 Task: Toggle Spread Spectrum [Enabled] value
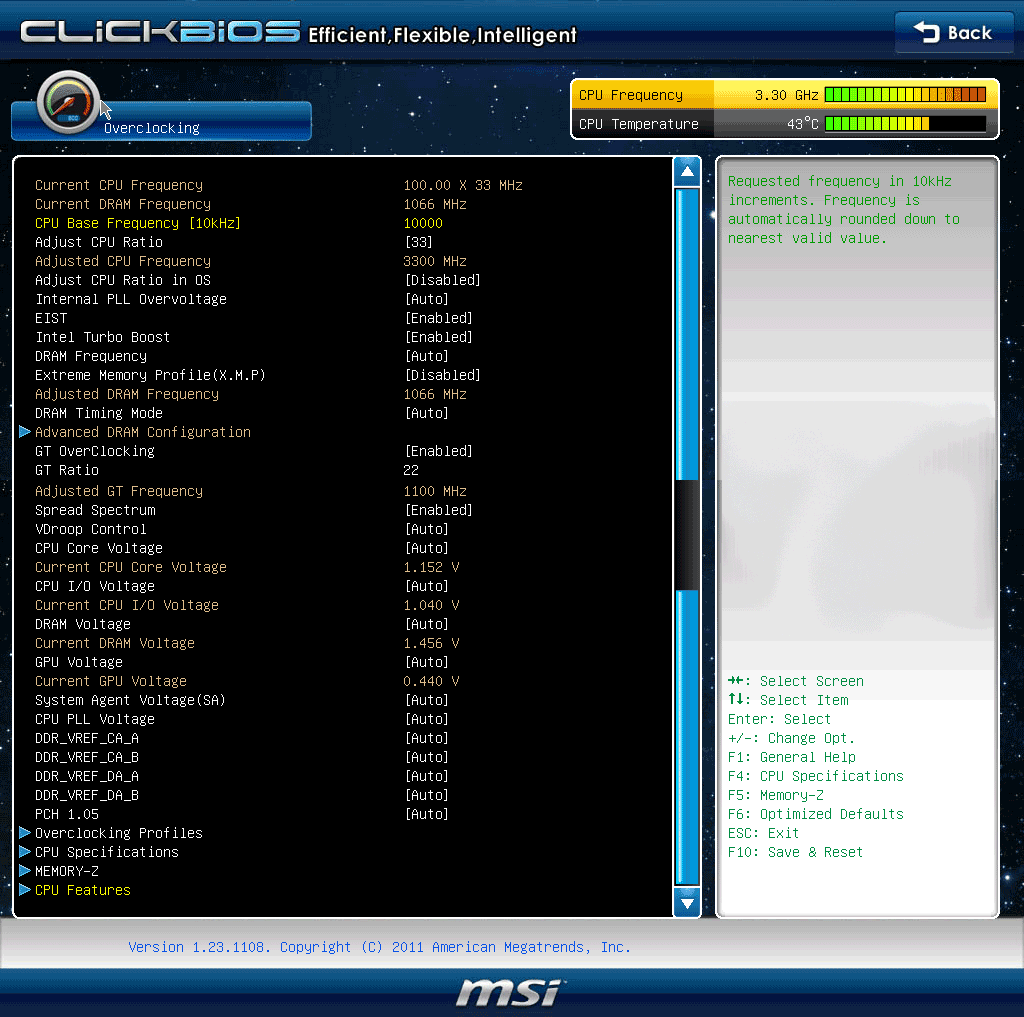click(x=438, y=510)
